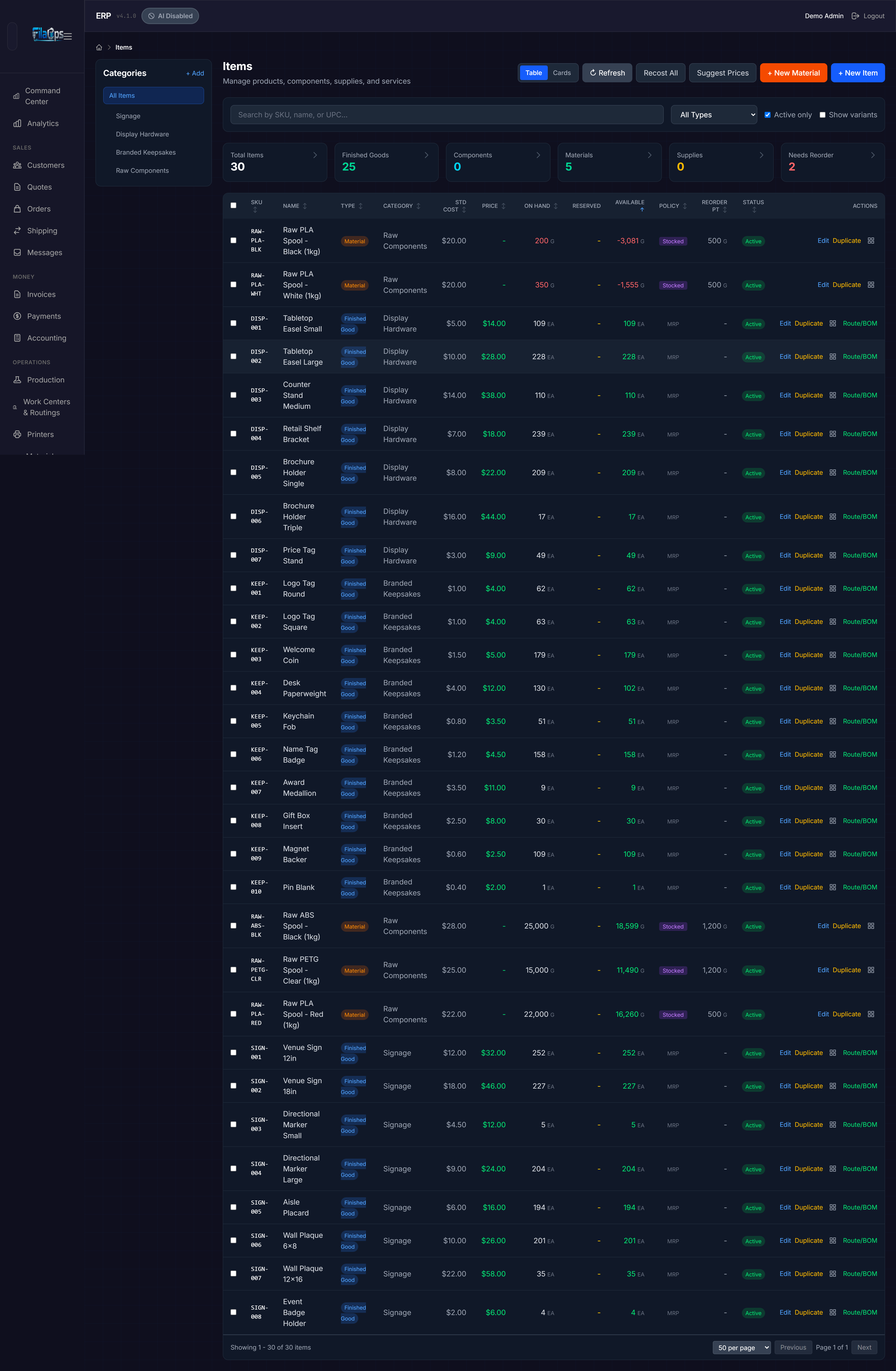
Task: Enable the Show variants checkbox
Action: 822,115
